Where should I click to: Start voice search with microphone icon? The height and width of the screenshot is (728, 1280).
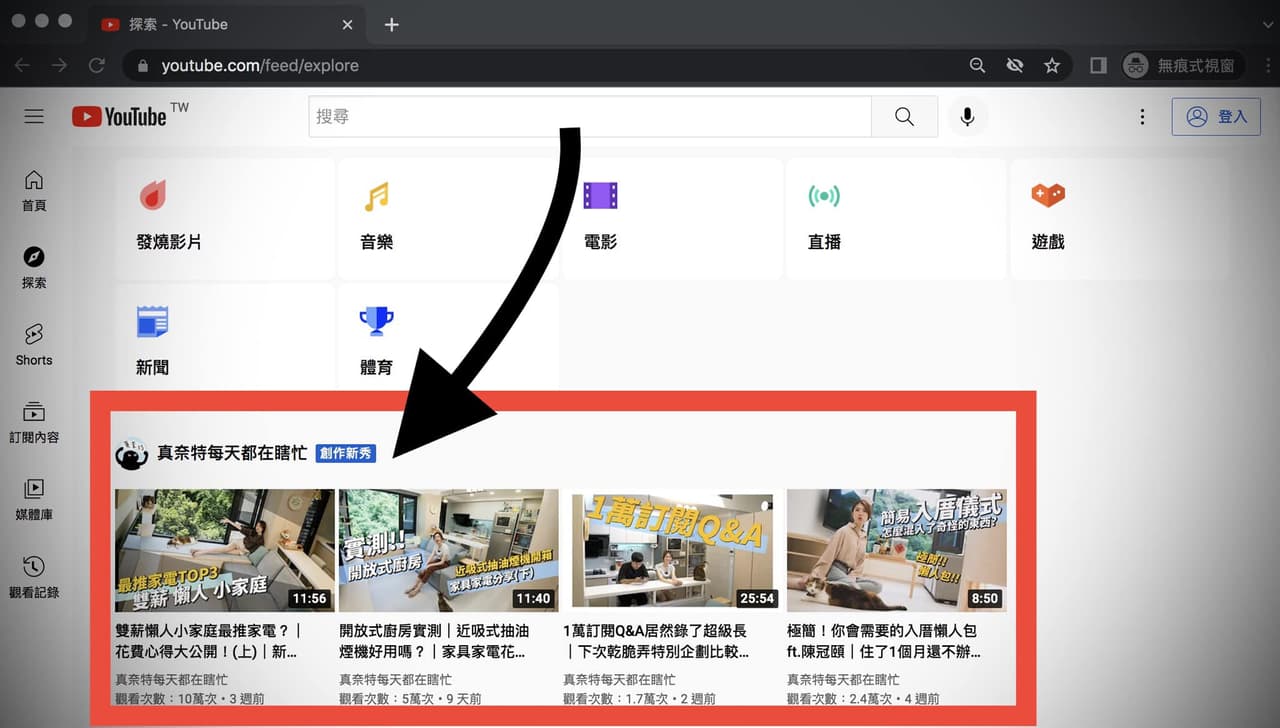coord(967,117)
